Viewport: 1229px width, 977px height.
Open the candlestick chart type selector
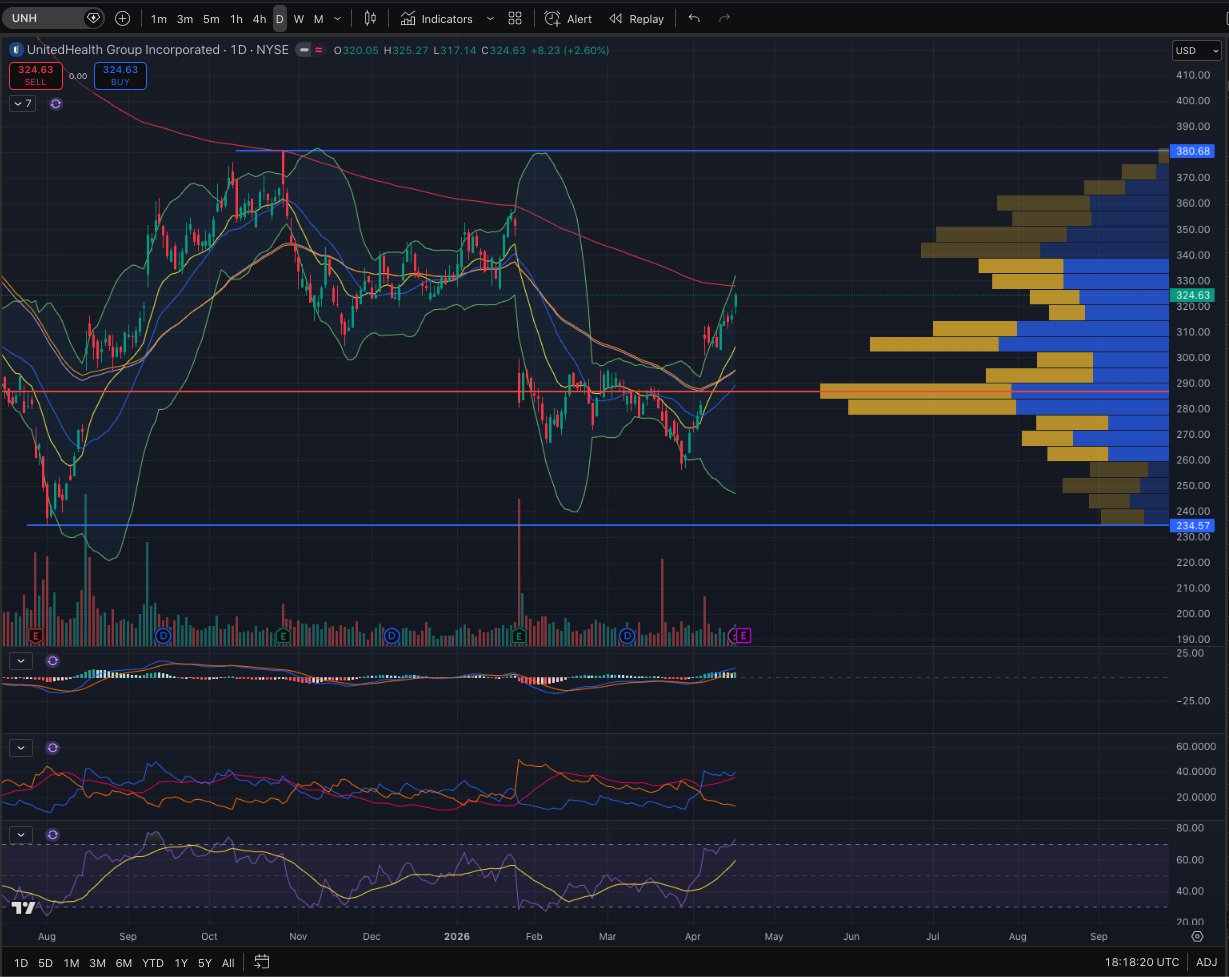click(x=371, y=18)
